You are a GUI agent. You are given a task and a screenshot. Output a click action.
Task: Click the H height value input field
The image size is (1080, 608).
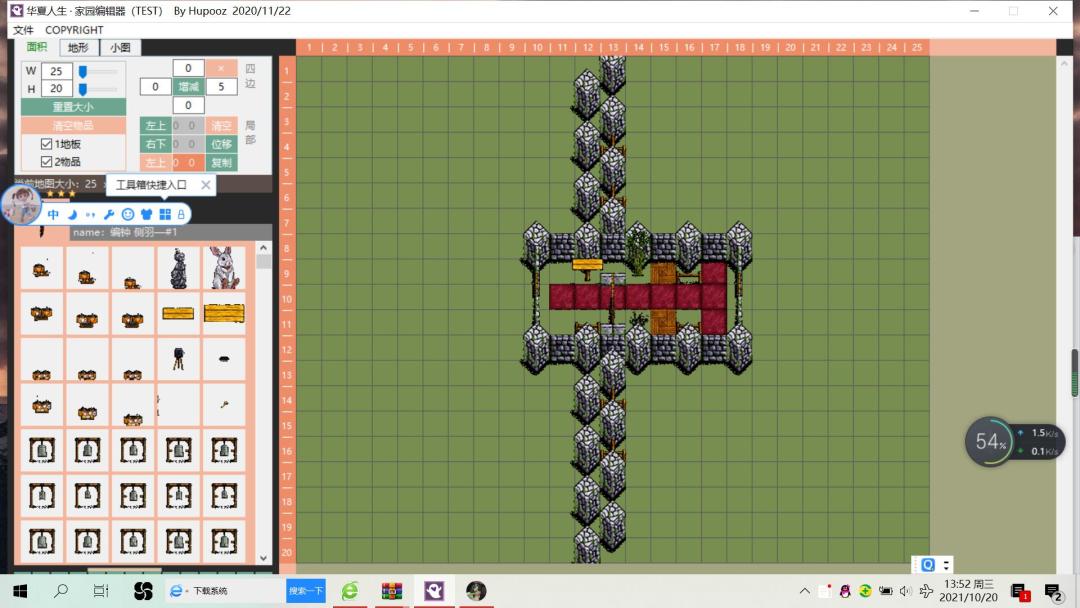pyautogui.click(x=56, y=88)
